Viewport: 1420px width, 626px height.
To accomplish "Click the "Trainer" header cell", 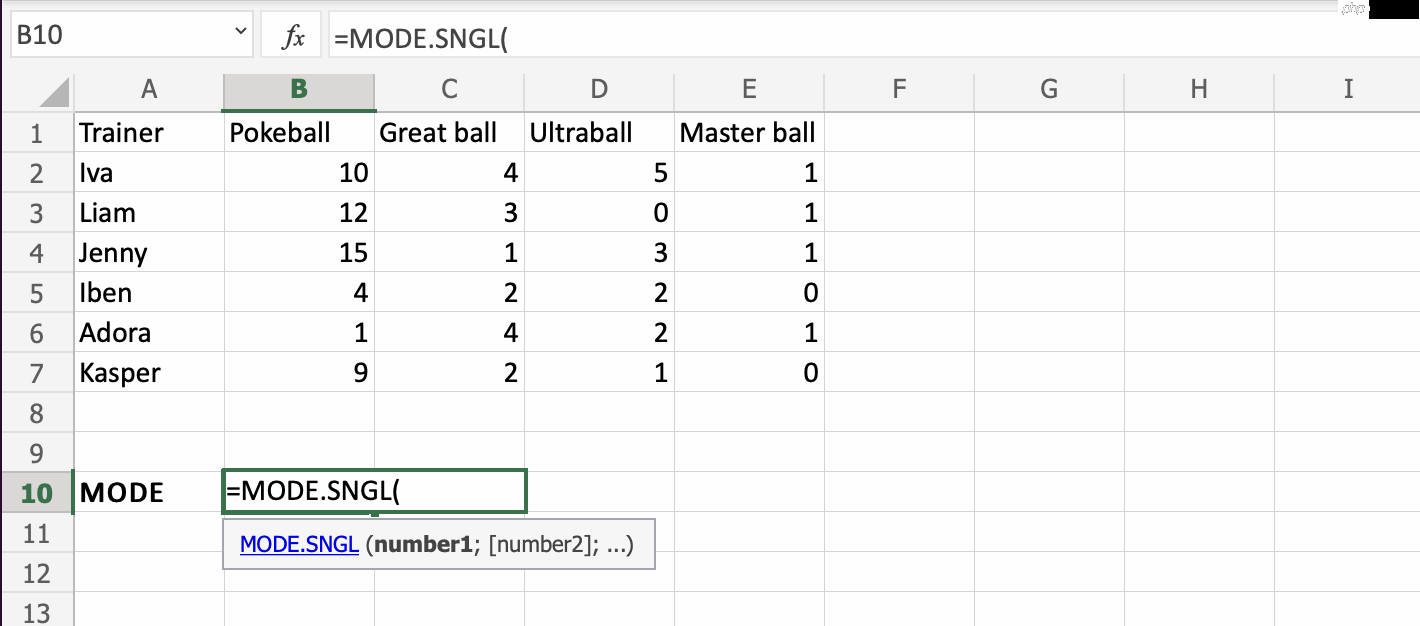I will 149,132.
